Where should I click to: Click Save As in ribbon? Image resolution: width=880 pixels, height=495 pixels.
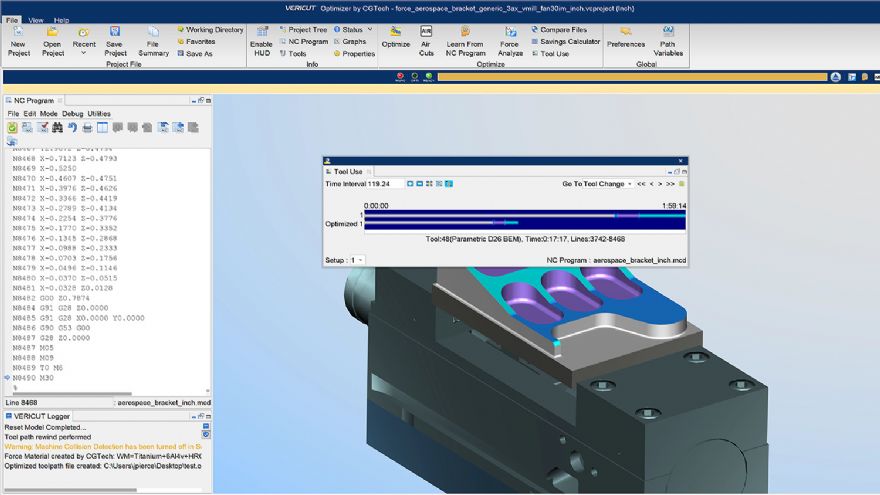[x=195, y=54]
